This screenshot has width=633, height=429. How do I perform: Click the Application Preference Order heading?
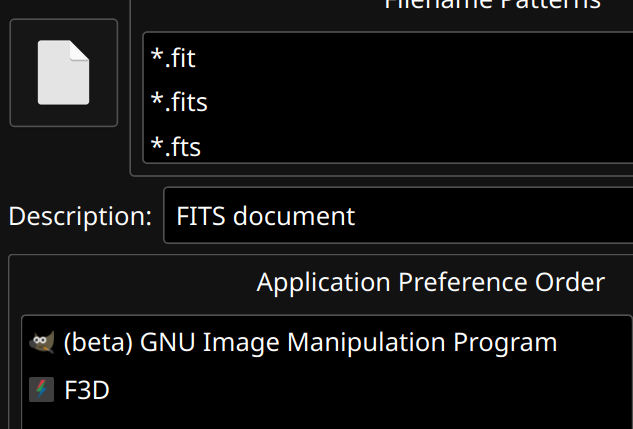coord(431,282)
